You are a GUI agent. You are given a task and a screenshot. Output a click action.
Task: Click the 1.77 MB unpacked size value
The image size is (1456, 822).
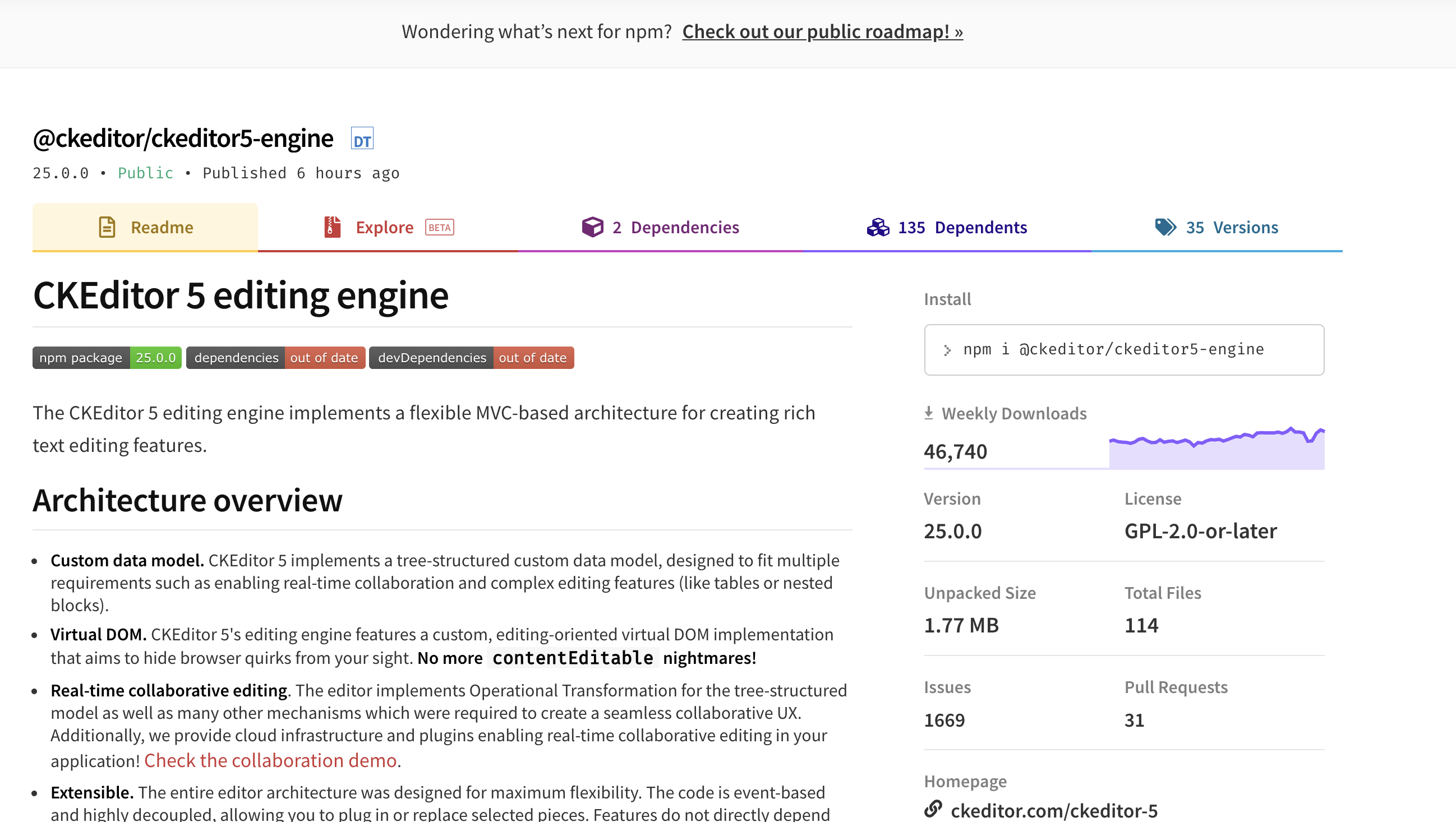961,625
